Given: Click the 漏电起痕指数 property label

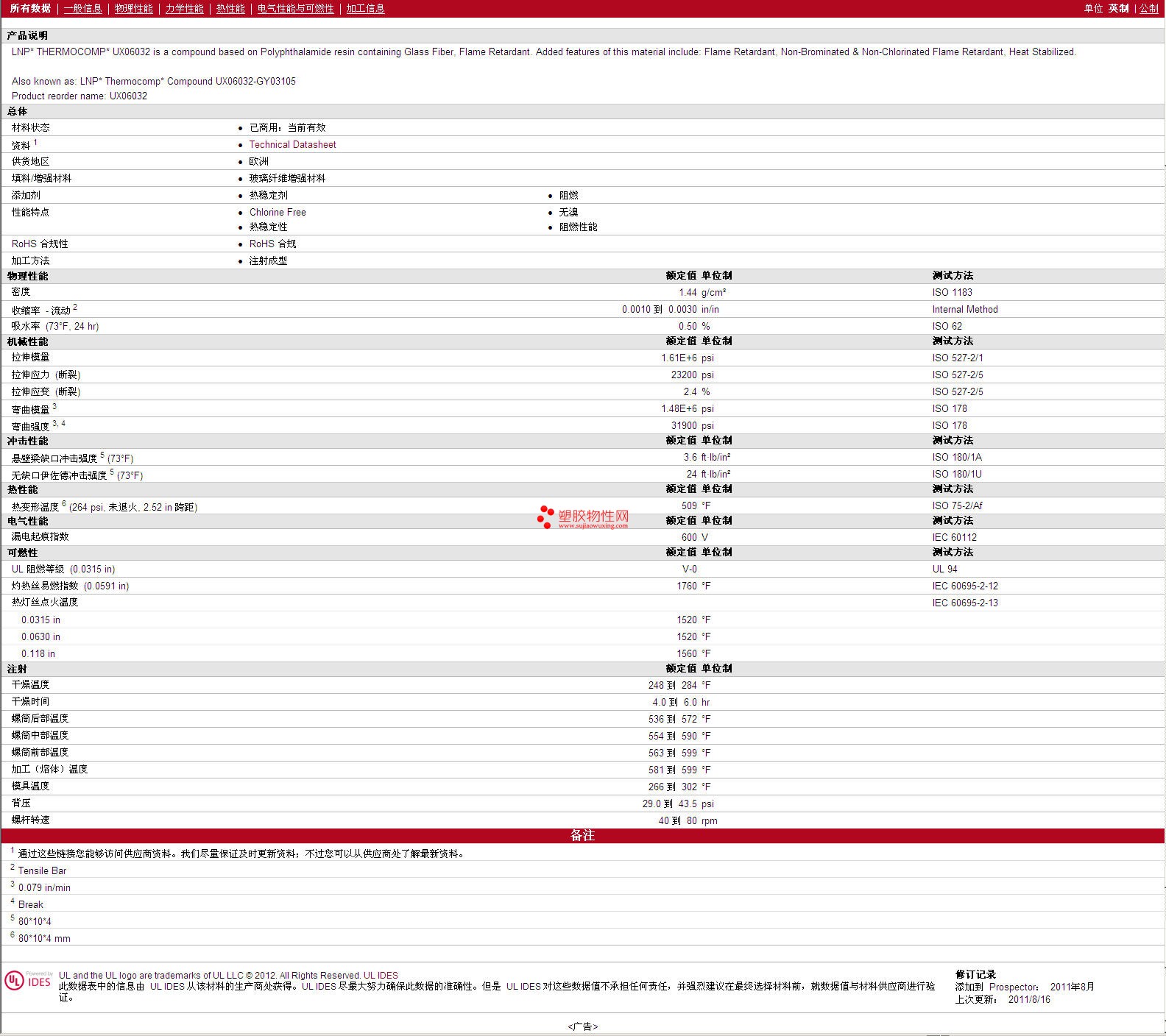Looking at the screenshot, I should (40, 536).
